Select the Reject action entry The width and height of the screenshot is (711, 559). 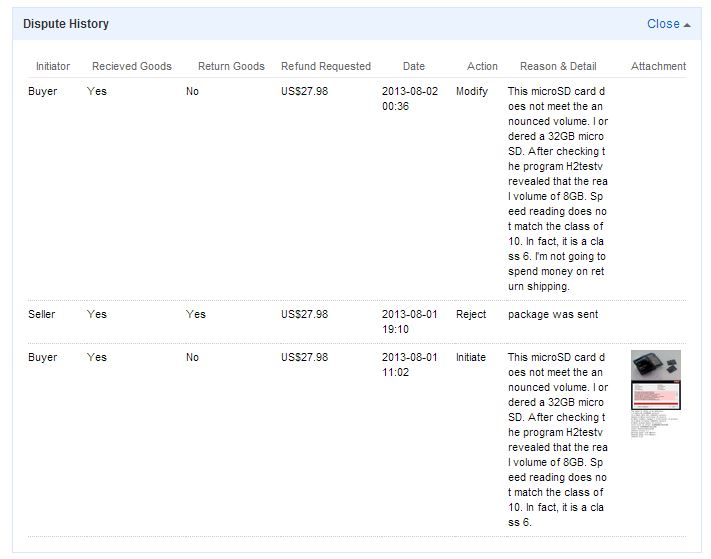471,314
